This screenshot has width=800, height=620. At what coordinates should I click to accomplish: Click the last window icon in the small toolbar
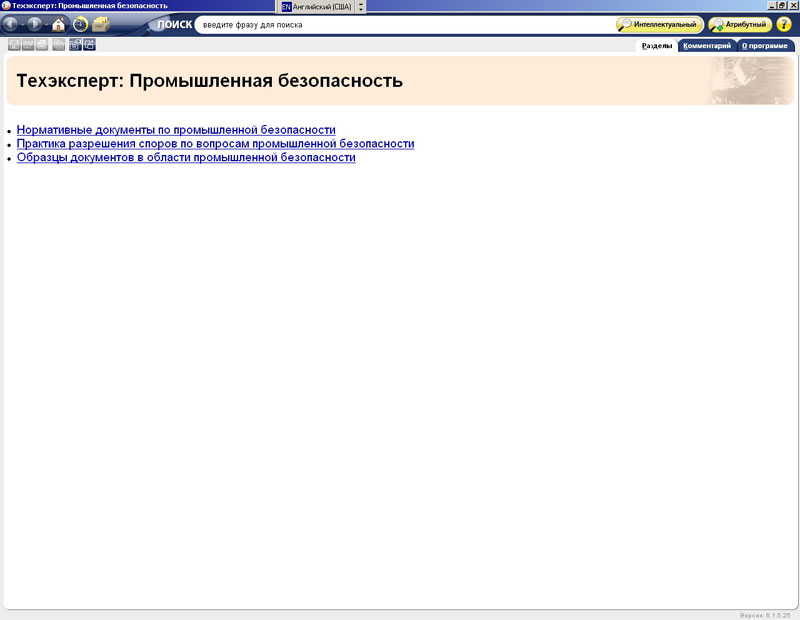click(x=90, y=45)
